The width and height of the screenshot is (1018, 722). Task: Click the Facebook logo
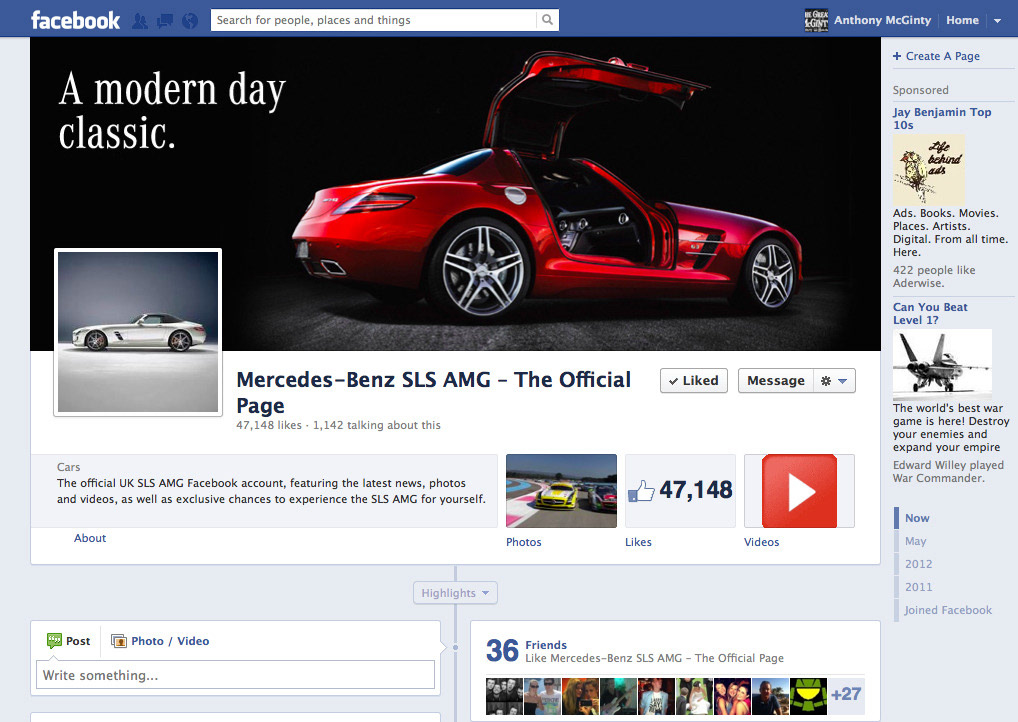point(75,20)
